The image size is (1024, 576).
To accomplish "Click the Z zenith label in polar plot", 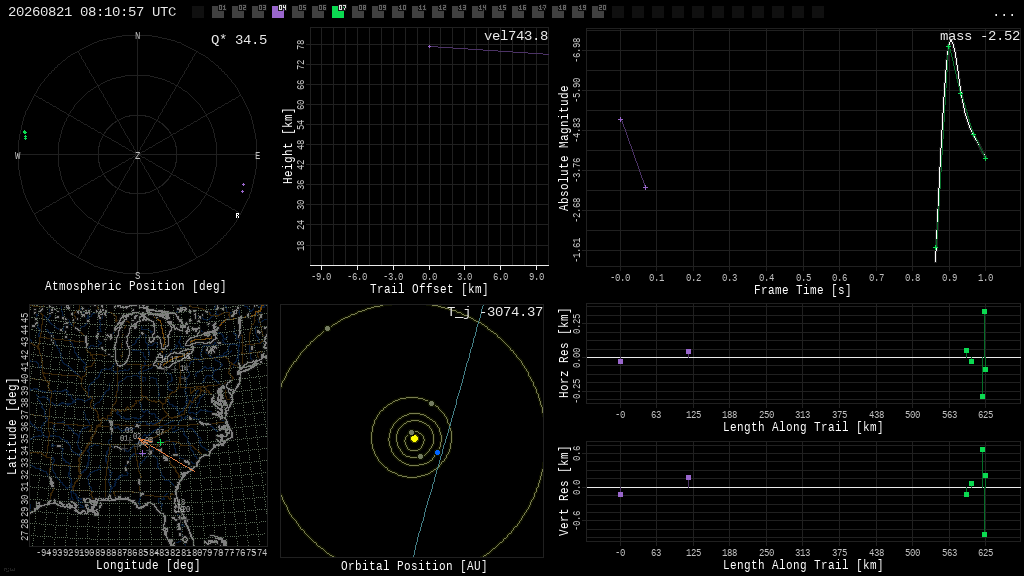I will 137,155.
